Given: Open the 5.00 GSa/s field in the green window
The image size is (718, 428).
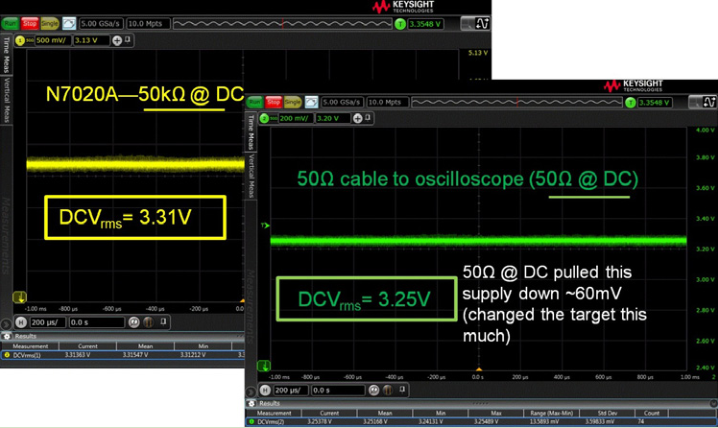Looking at the screenshot, I should (x=342, y=102).
